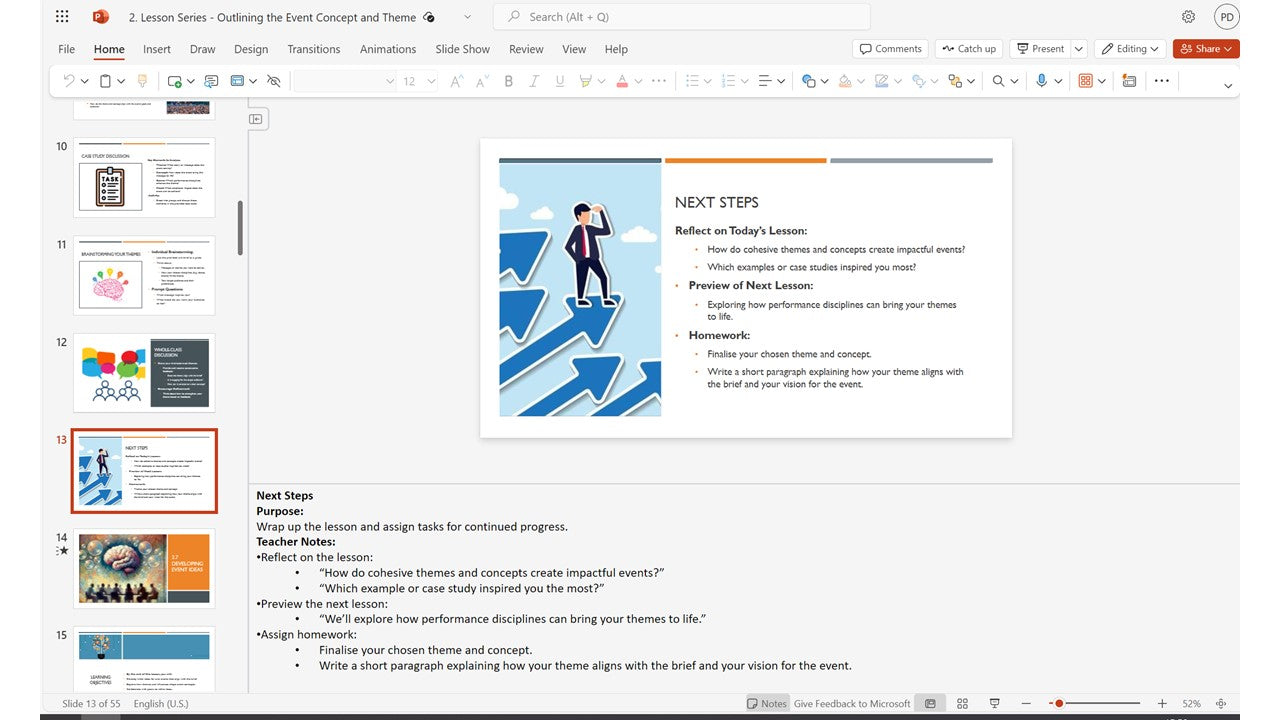Expand the Editing mode dropdown

pyautogui.click(x=1131, y=49)
